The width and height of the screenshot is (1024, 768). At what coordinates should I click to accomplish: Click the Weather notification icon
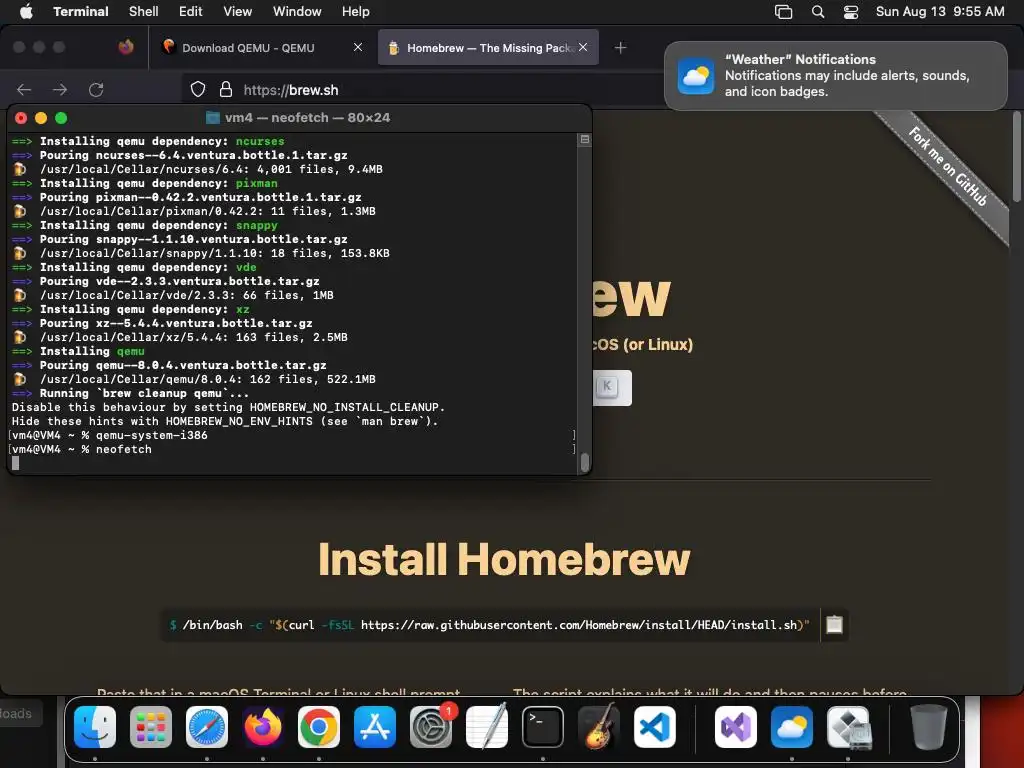coord(696,76)
